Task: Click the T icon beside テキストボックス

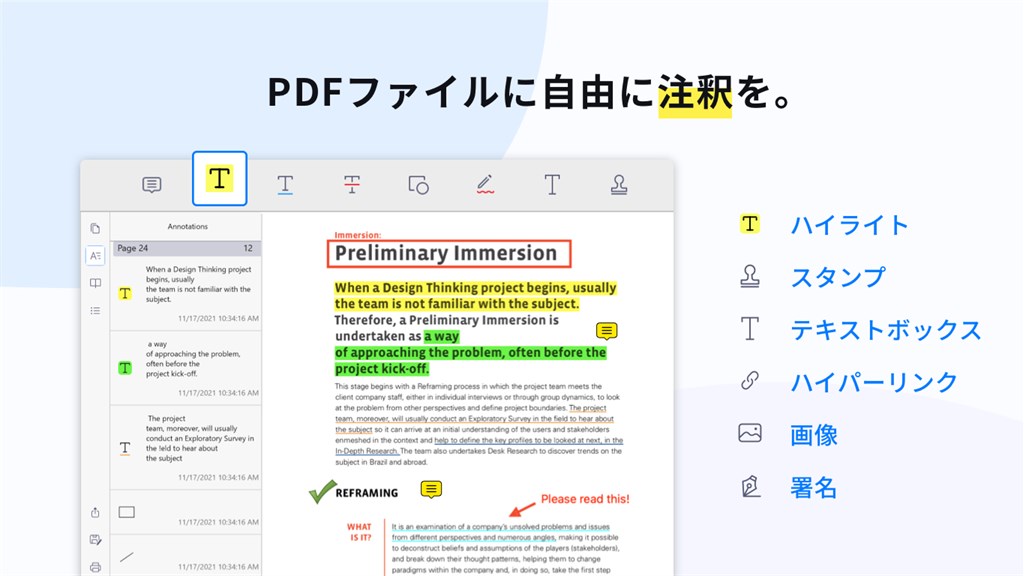Action: (x=750, y=328)
